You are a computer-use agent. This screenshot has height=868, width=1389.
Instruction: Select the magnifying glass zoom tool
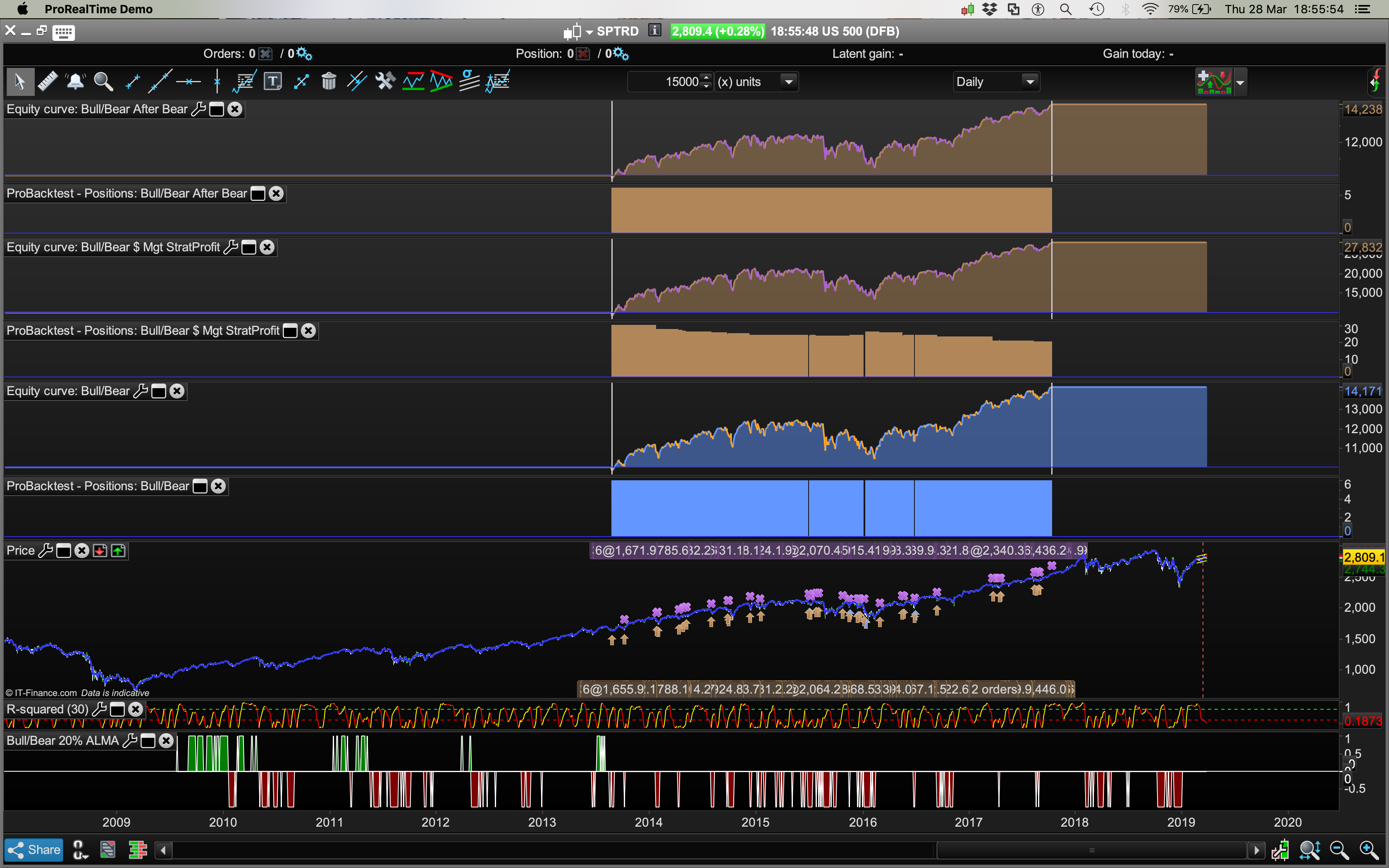coord(103,81)
